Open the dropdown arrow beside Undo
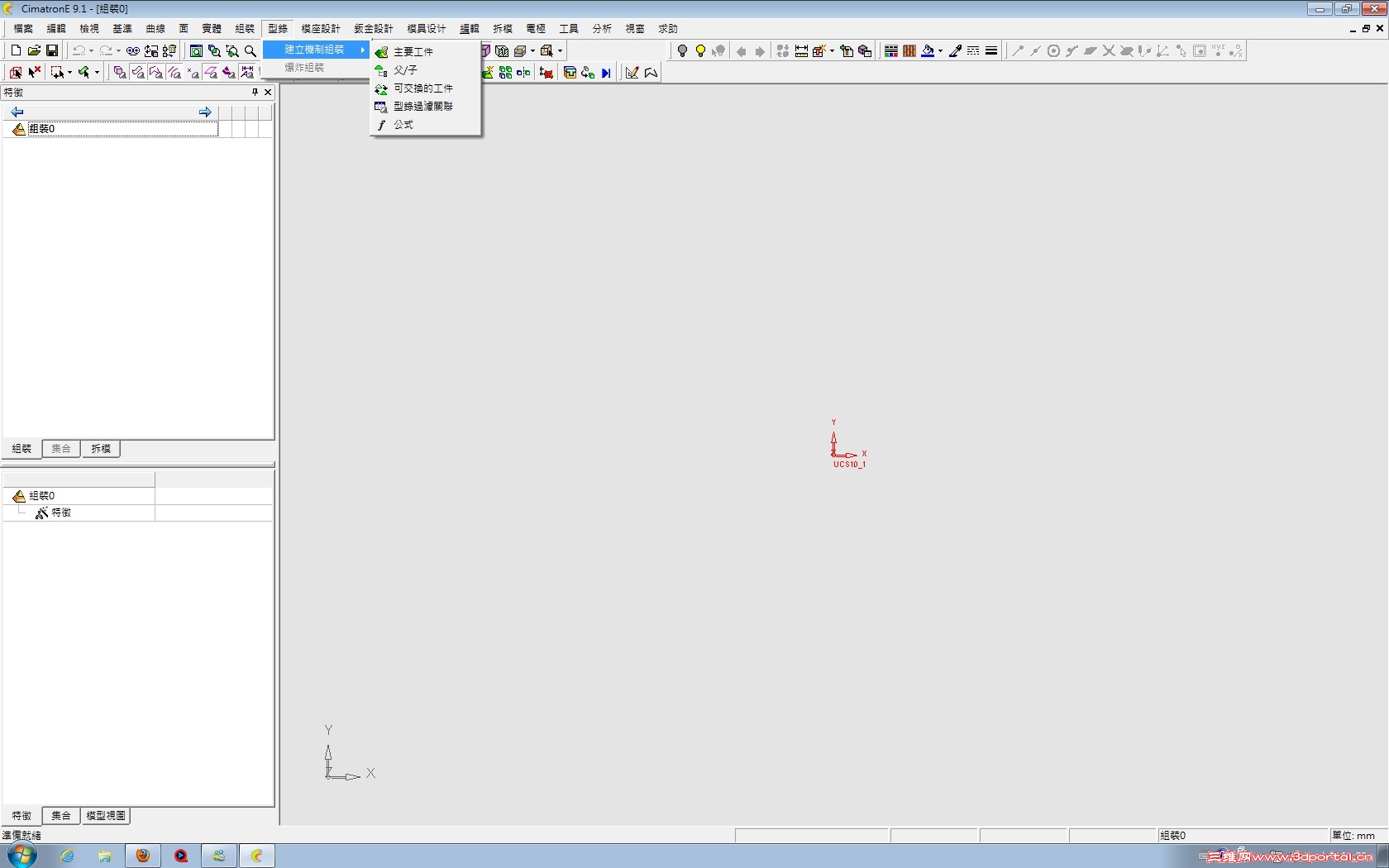1389x868 pixels. [91, 50]
